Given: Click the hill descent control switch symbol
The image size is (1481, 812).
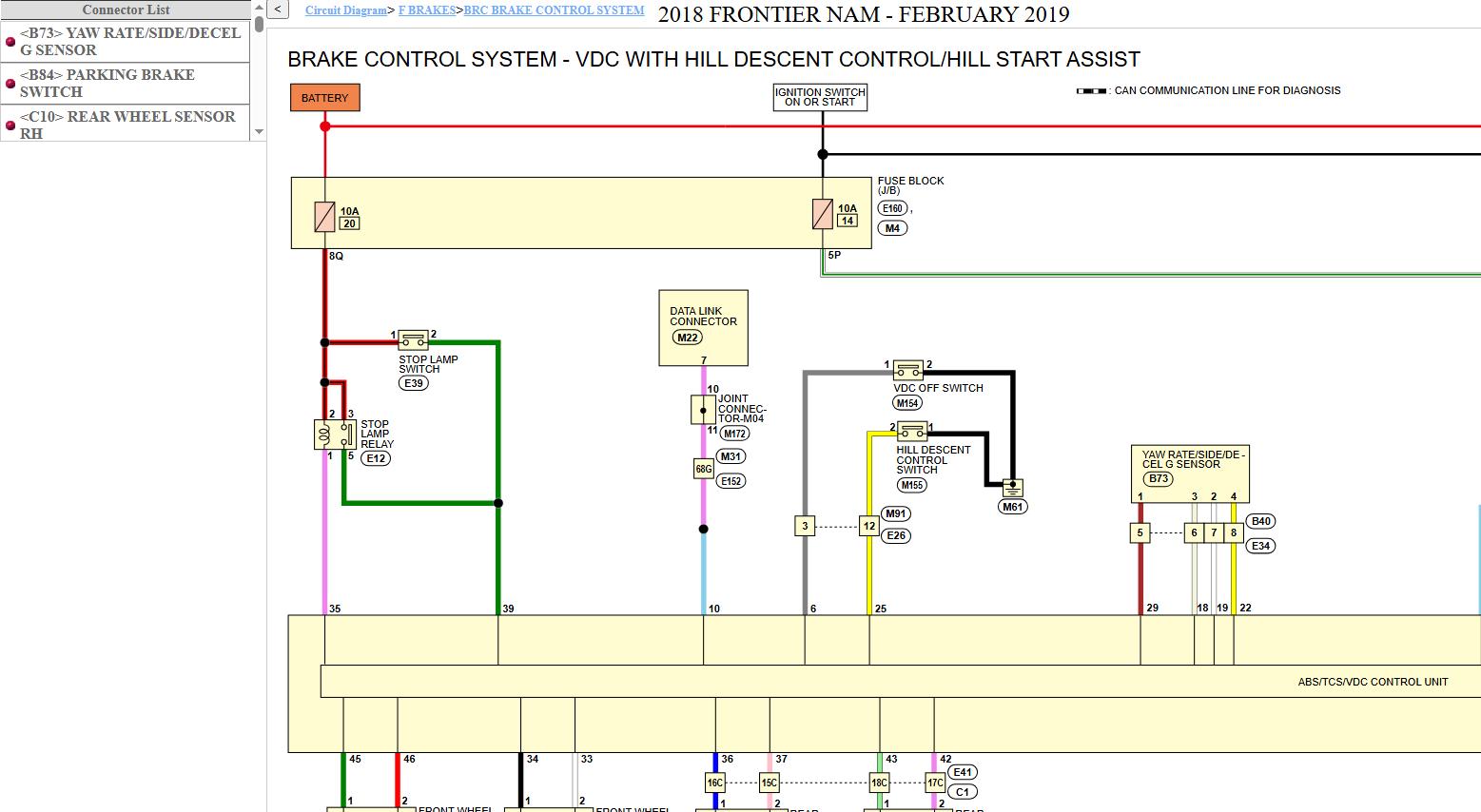Looking at the screenshot, I should click(x=911, y=431).
